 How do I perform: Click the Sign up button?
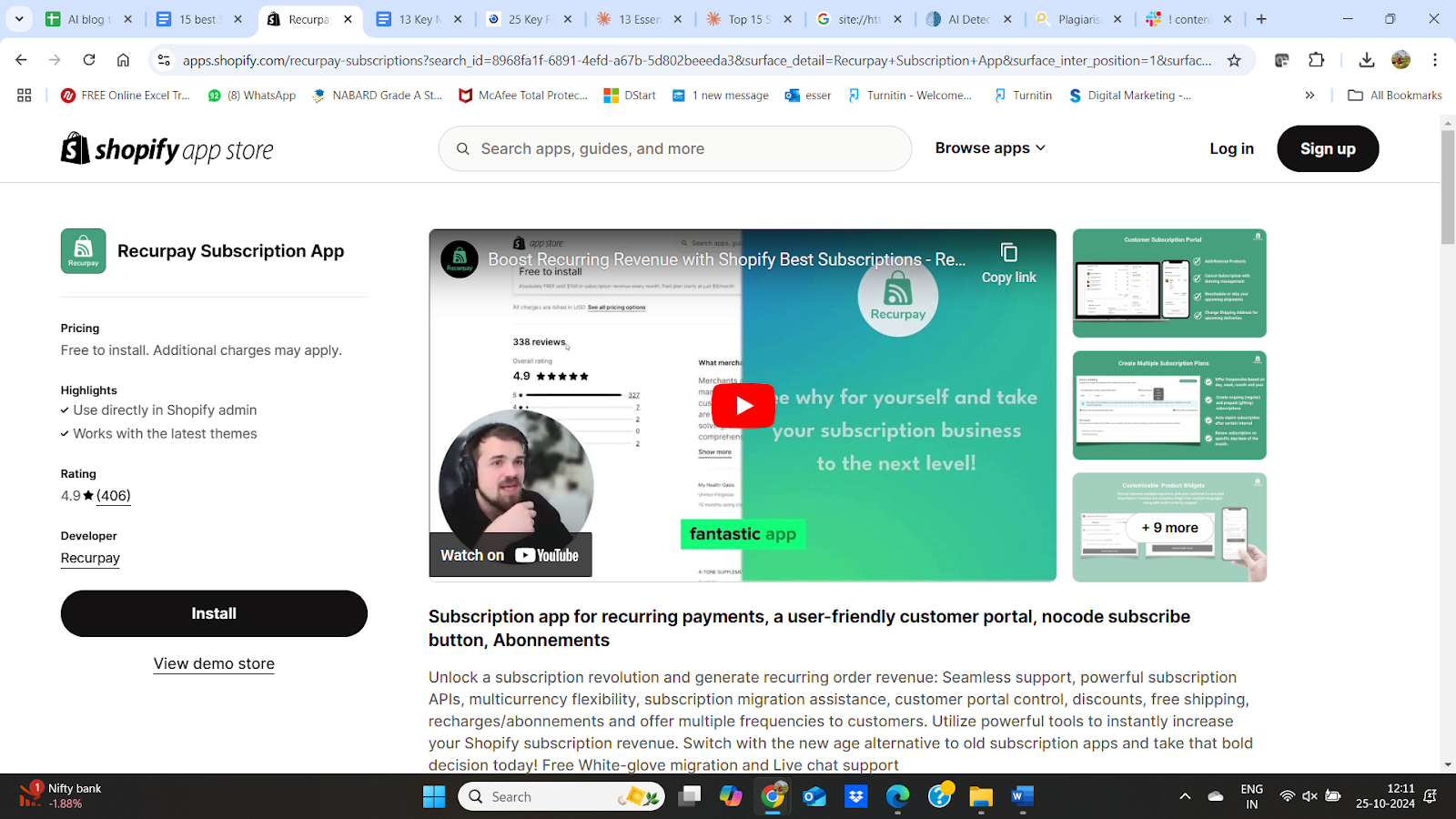[1328, 148]
